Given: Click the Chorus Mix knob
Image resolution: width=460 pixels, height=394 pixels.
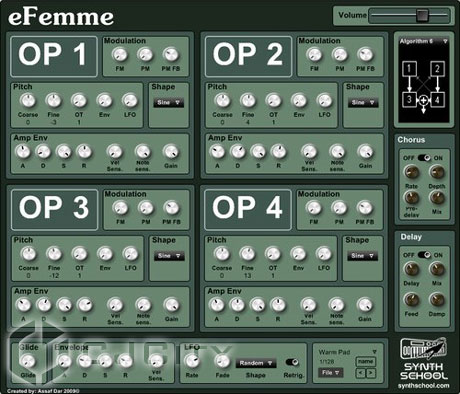Looking at the screenshot, I should pyautogui.click(x=437, y=198).
